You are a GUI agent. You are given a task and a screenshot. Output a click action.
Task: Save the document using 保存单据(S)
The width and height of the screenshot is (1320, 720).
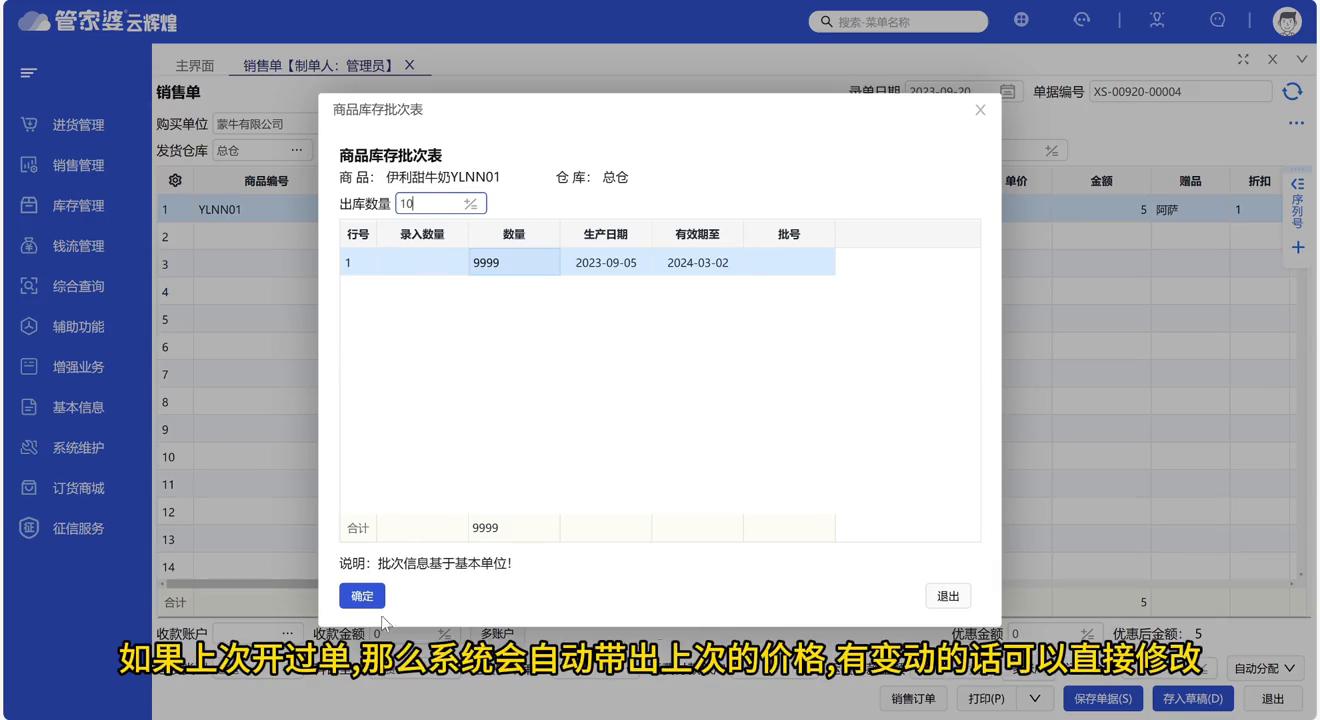[1103, 699]
